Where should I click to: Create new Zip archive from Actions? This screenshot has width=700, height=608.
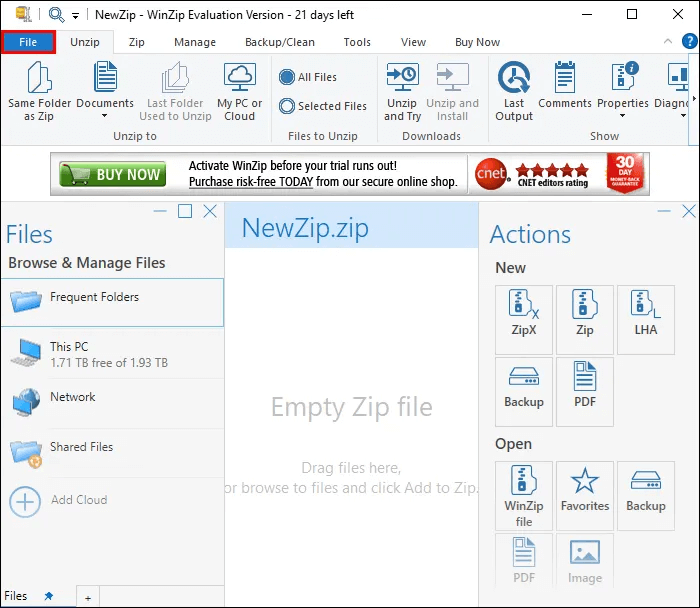pos(585,320)
